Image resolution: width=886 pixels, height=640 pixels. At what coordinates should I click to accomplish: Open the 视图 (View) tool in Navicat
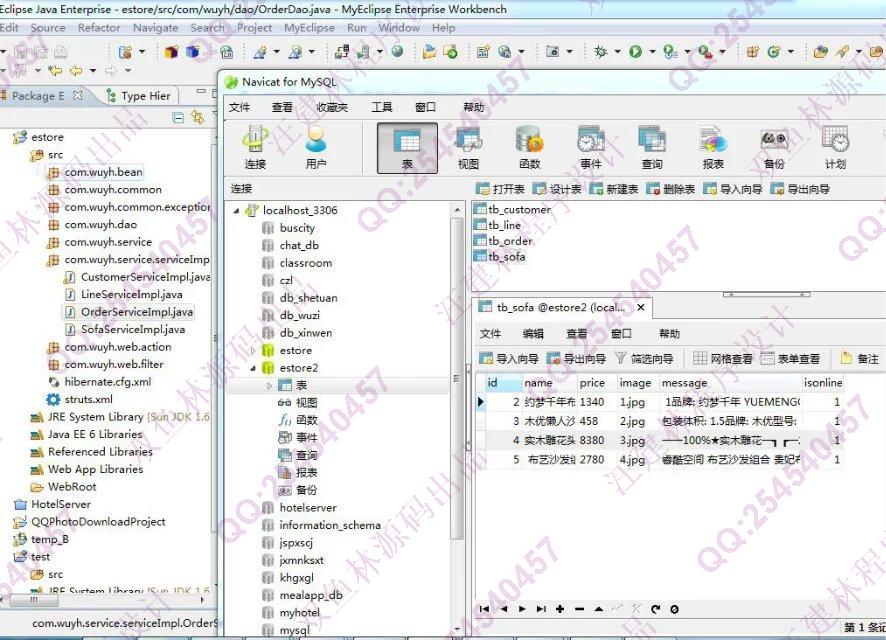(468, 147)
